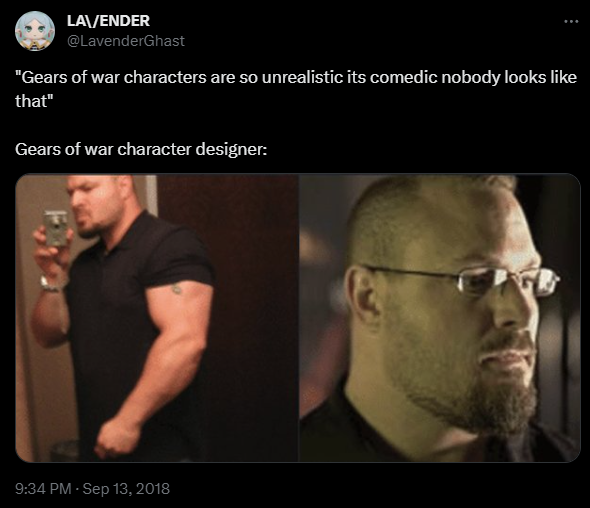
Task: Click the 'Gears of war character designer:' text
Action: click(x=141, y=149)
